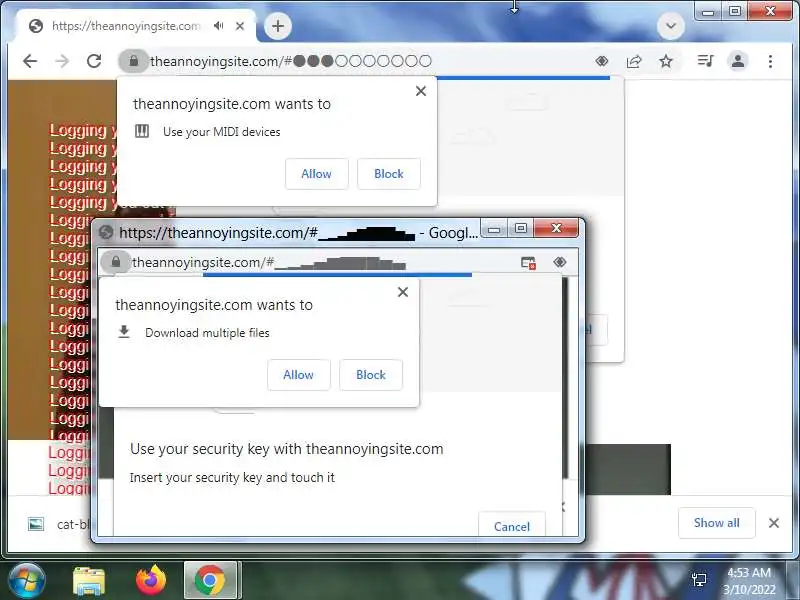This screenshot has width=800, height=600.
Task: Bookmark this page with the star icon
Action: [666, 61]
